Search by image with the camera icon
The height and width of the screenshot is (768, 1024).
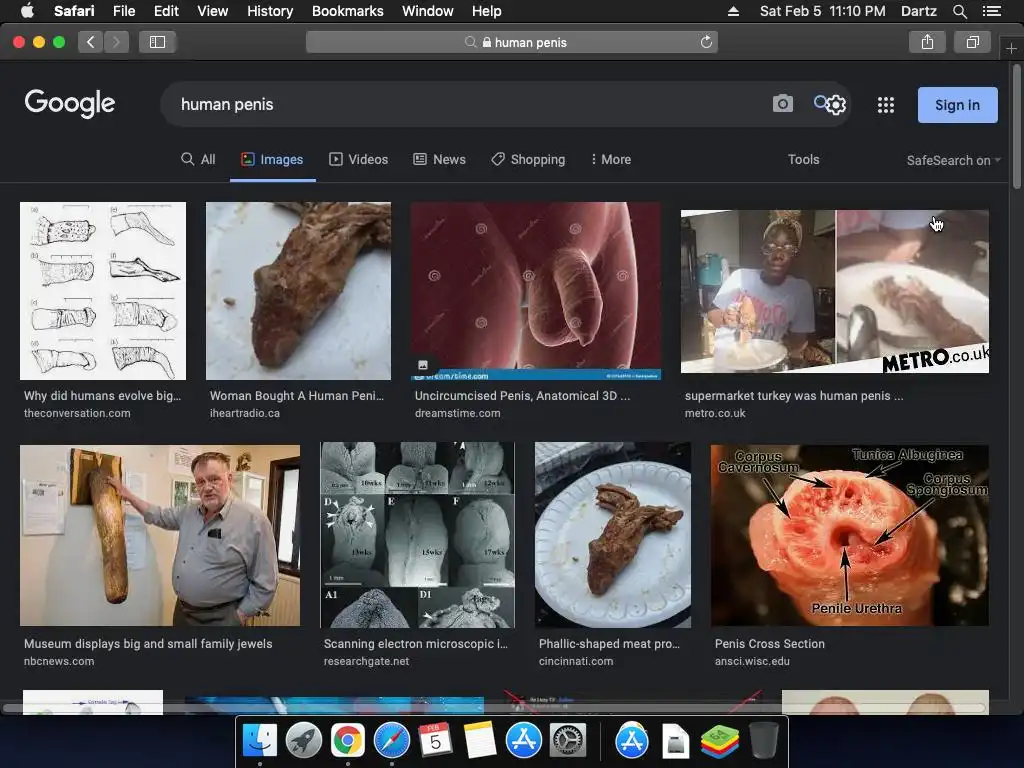tap(782, 104)
